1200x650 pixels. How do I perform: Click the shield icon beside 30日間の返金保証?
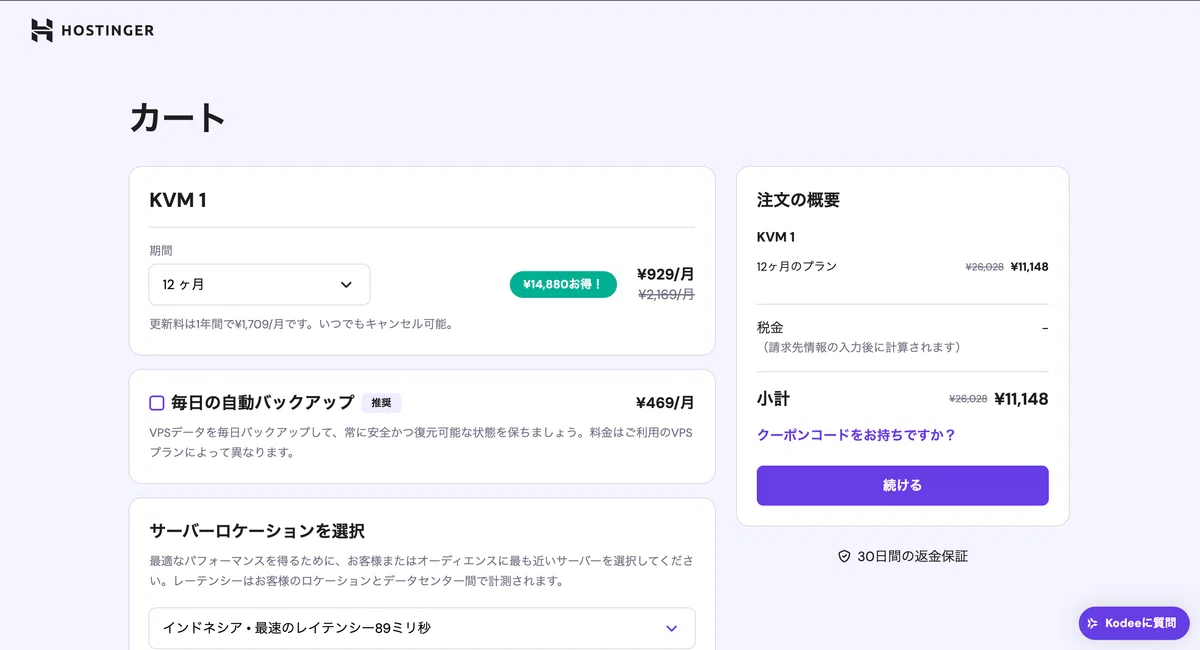(x=844, y=556)
